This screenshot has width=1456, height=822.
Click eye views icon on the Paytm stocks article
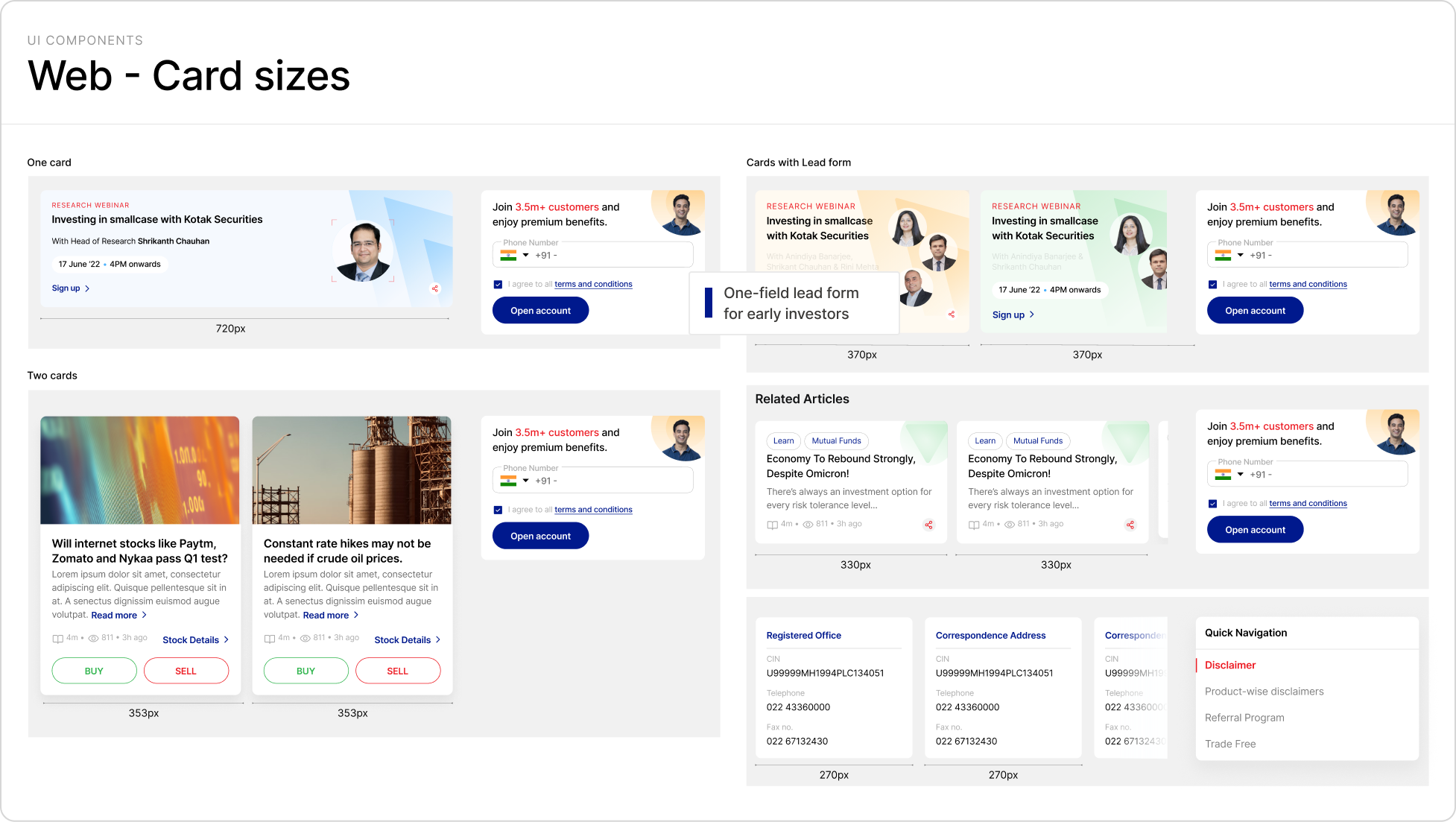click(x=94, y=639)
